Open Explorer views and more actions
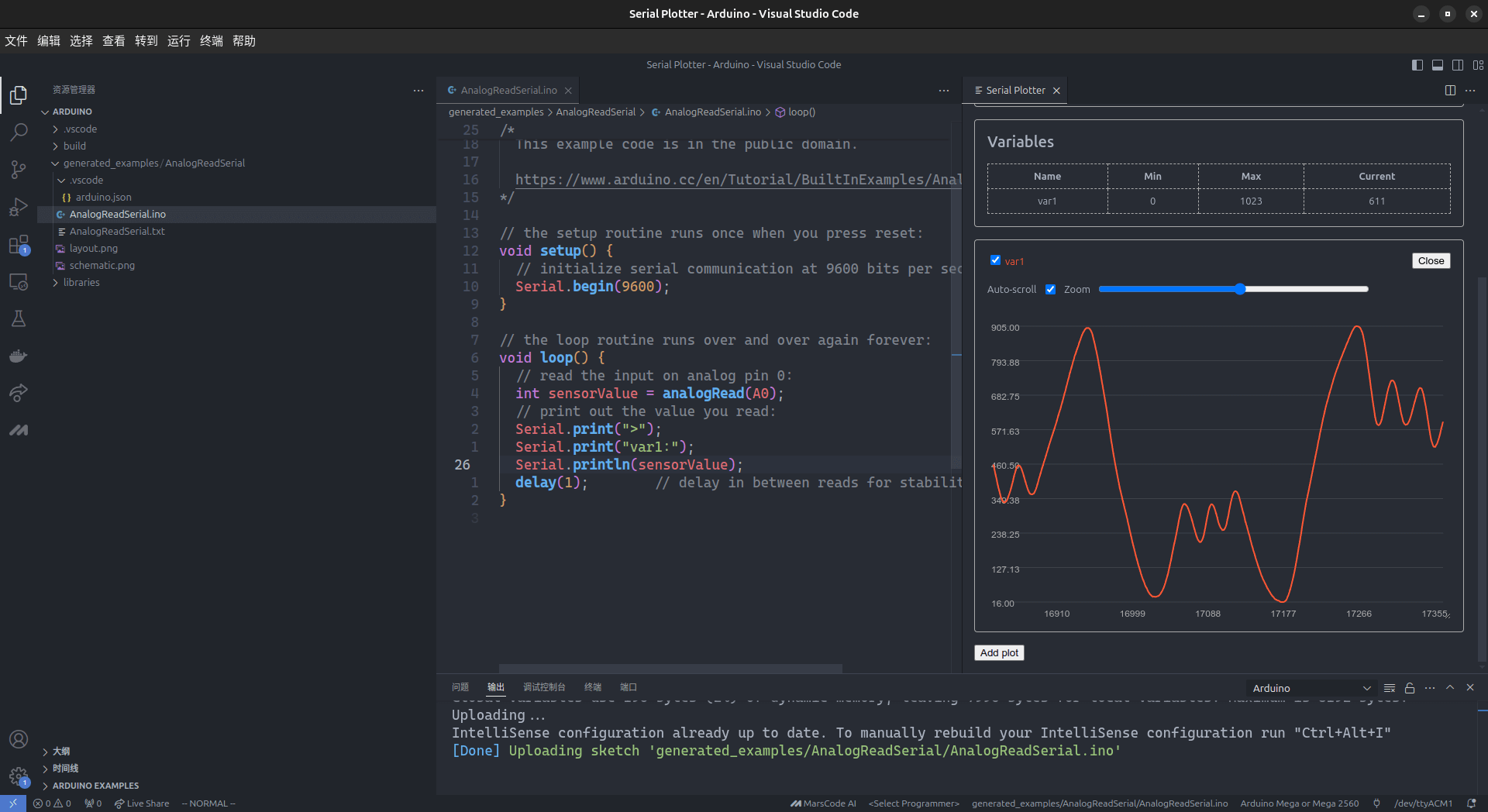 418,91
